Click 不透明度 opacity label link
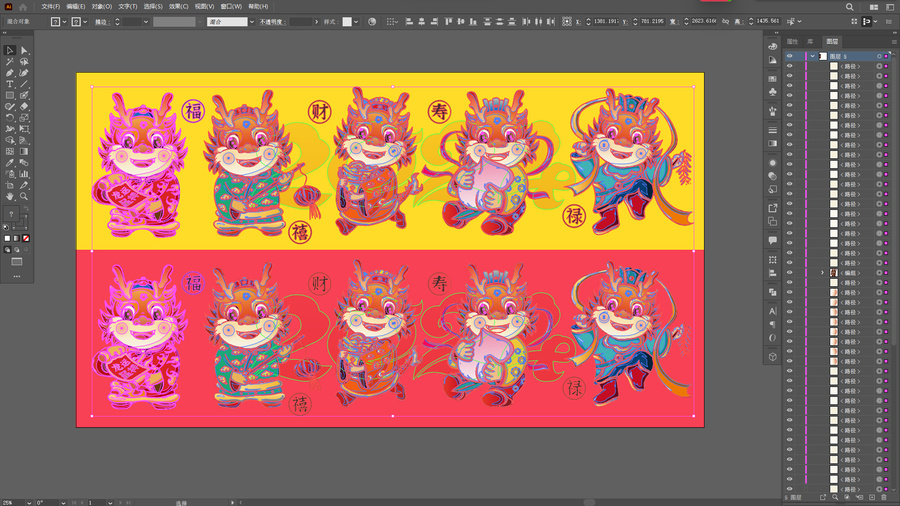This screenshot has height=506, width=900. click(x=272, y=22)
